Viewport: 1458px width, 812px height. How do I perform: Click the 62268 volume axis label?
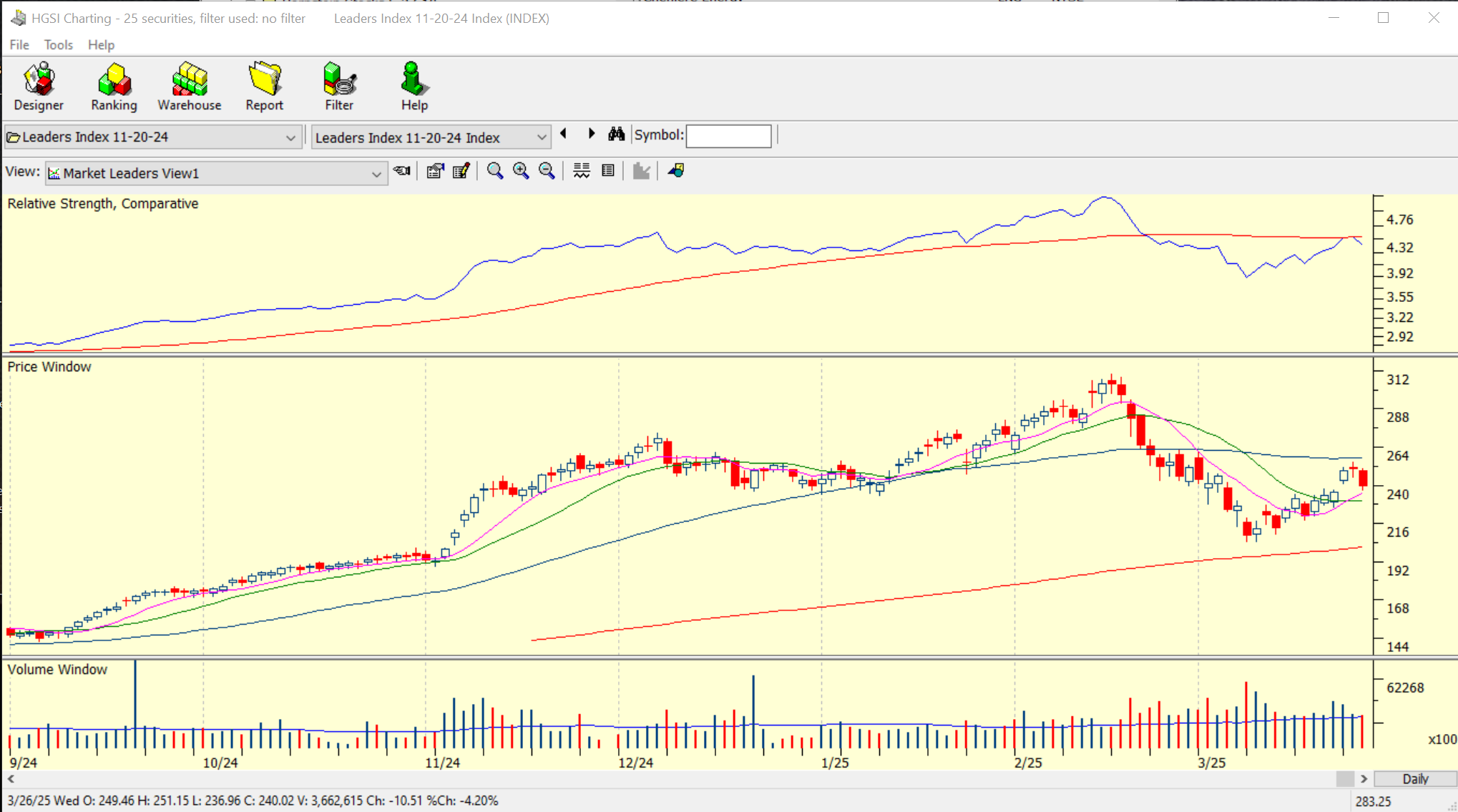[x=1405, y=688]
